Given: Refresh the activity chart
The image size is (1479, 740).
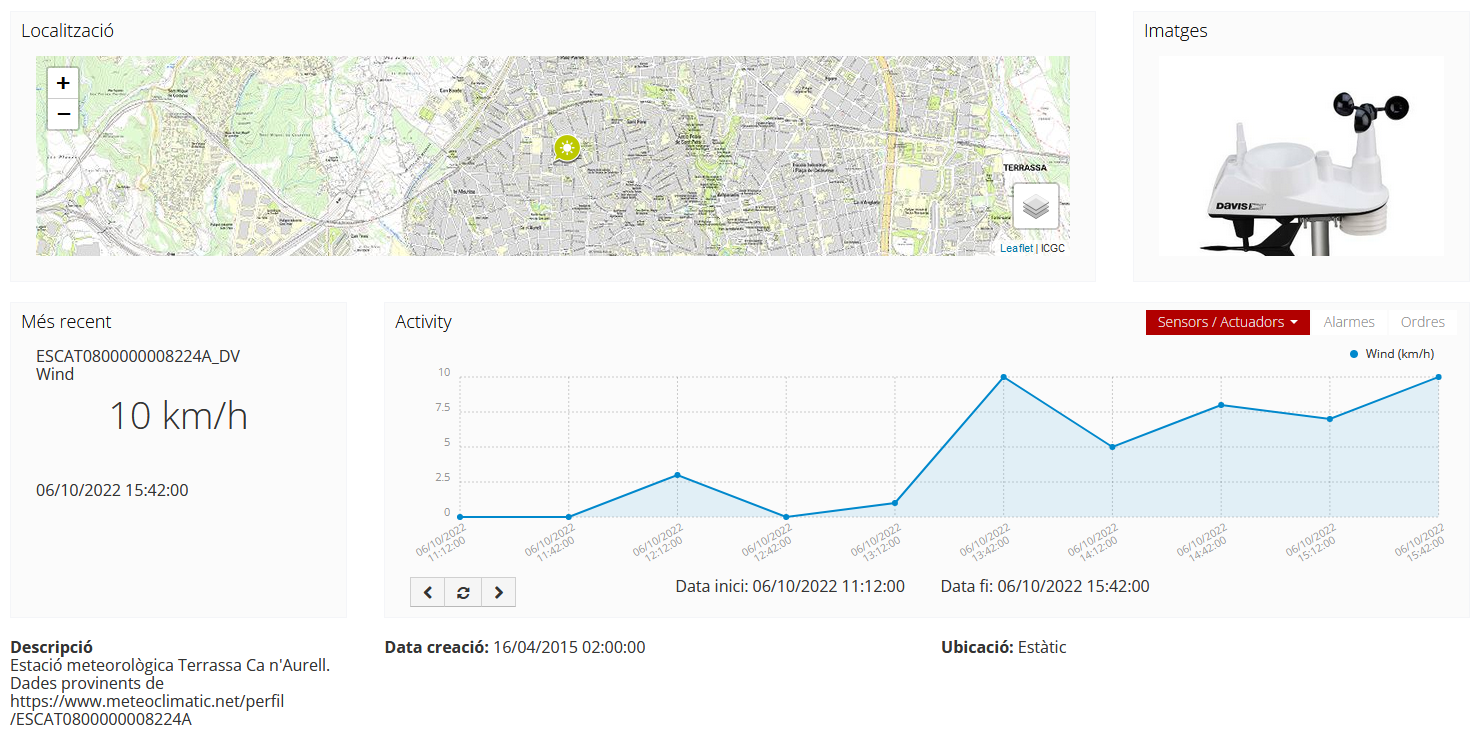Looking at the screenshot, I should pyautogui.click(x=463, y=592).
